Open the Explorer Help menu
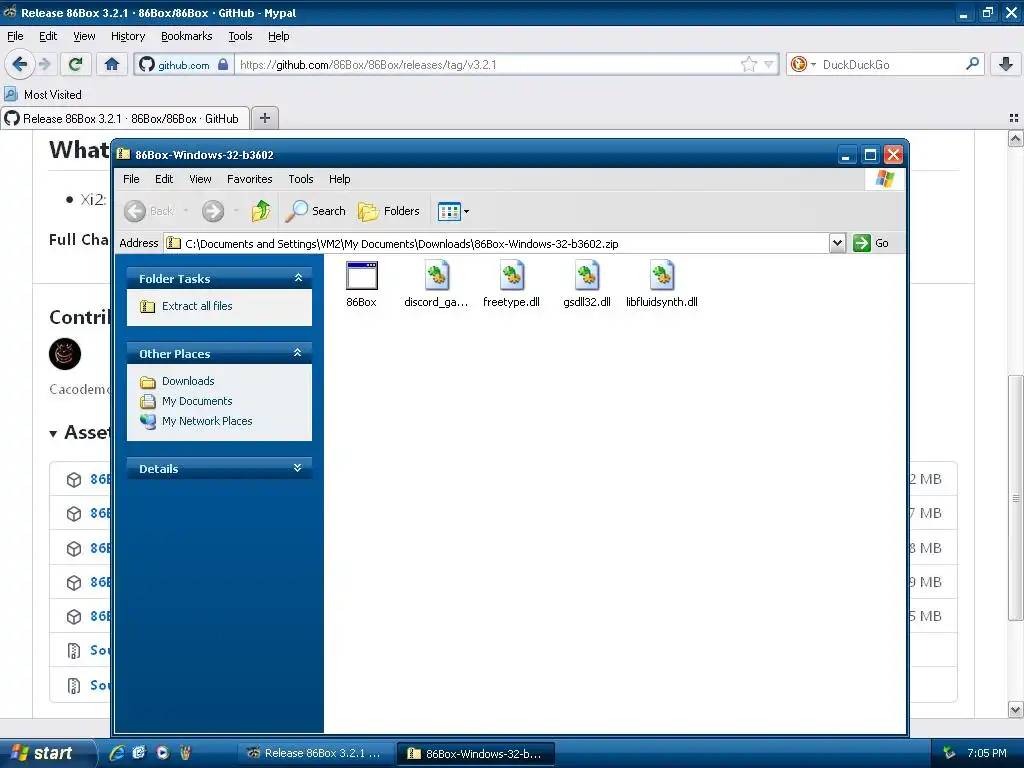The height and width of the screenshot is (768, 1024). (x=339, y=179)
